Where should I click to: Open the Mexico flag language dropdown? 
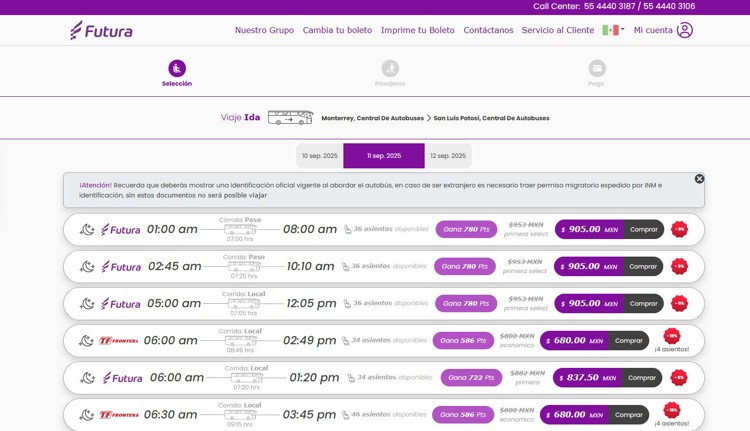point(613,30)
